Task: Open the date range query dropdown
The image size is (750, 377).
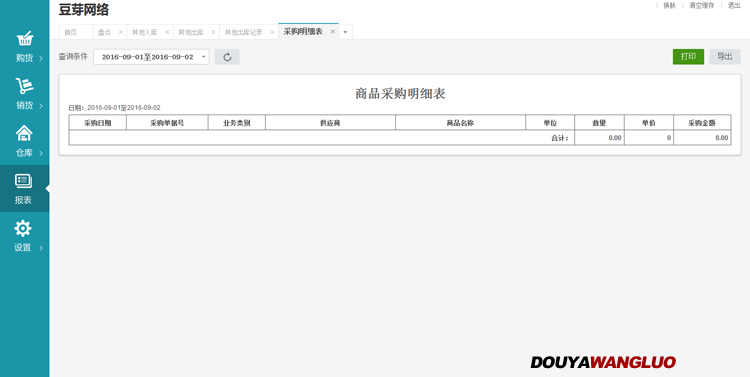Action: pos(151,57)
